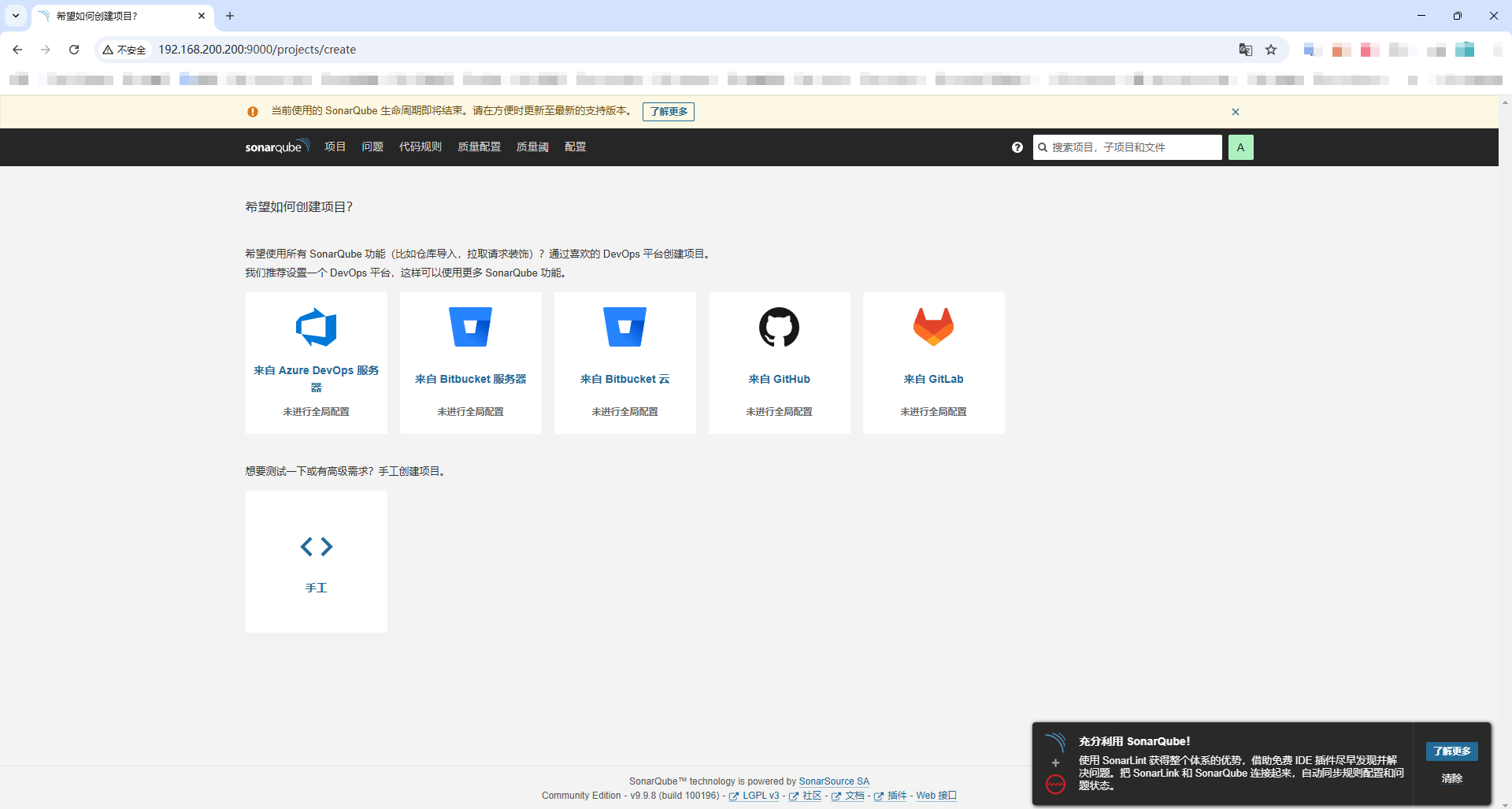
Task: Bookmark page with the star icon
Action: tap(1271, 50)
